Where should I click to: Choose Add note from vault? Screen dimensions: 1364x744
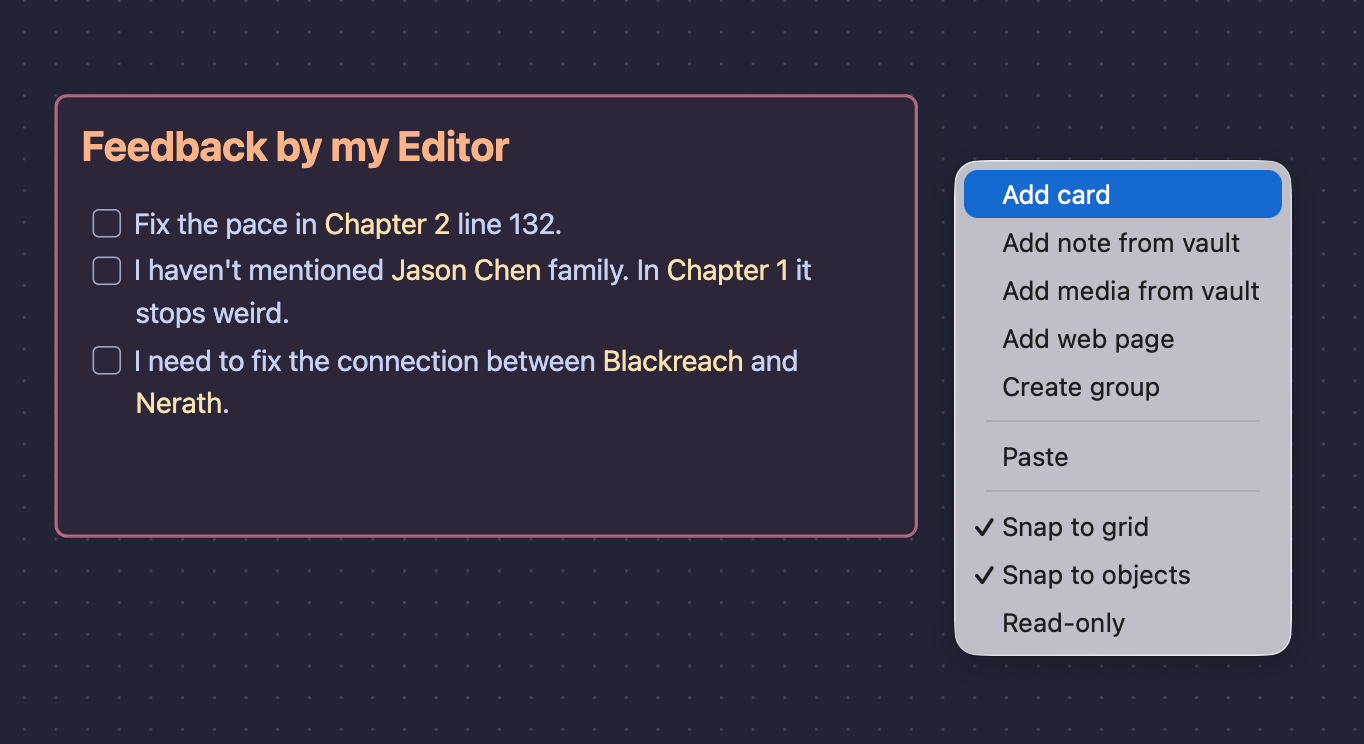[1120, 243]
